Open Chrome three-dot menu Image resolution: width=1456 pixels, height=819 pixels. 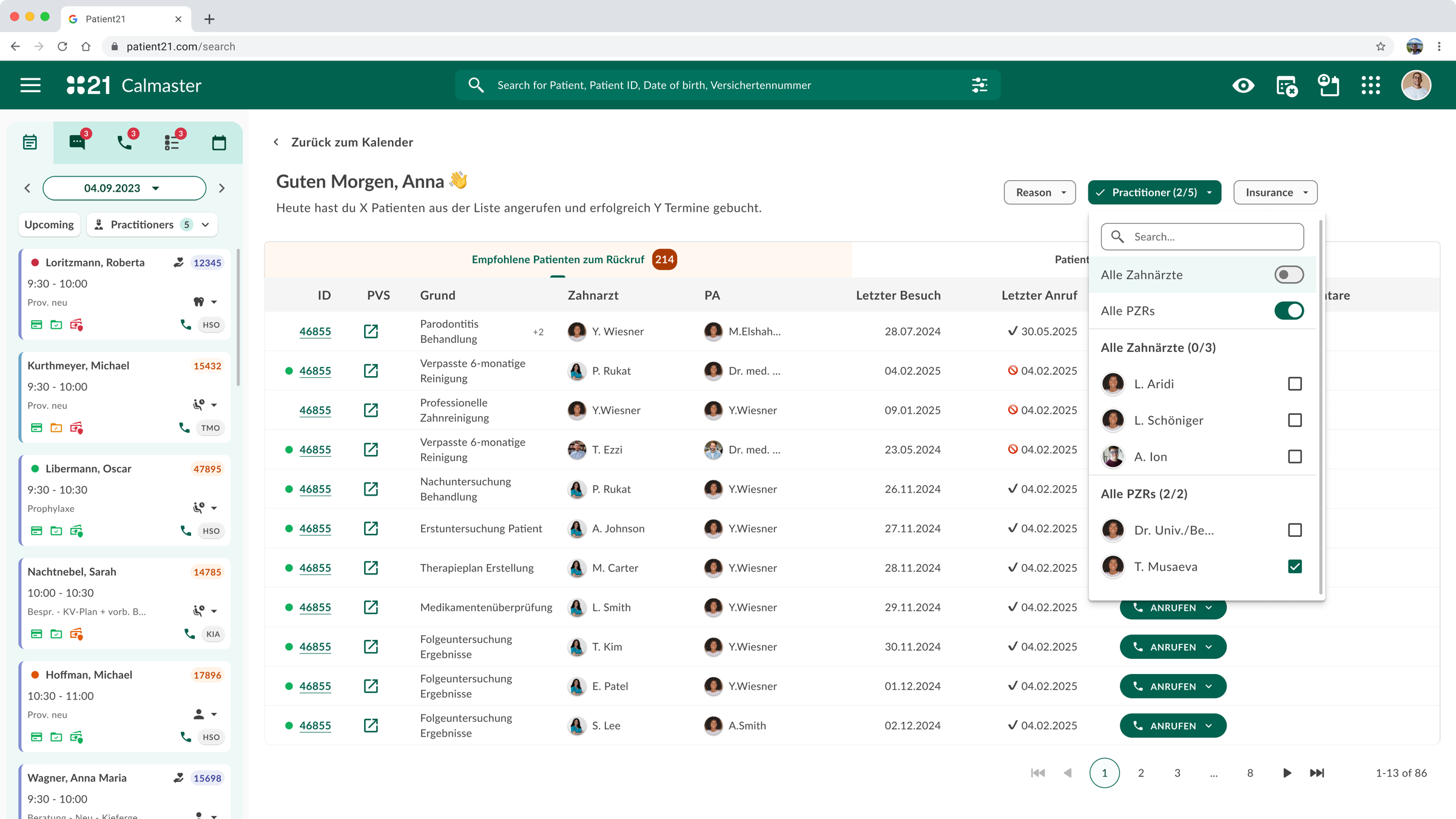tap(1439, 46)
